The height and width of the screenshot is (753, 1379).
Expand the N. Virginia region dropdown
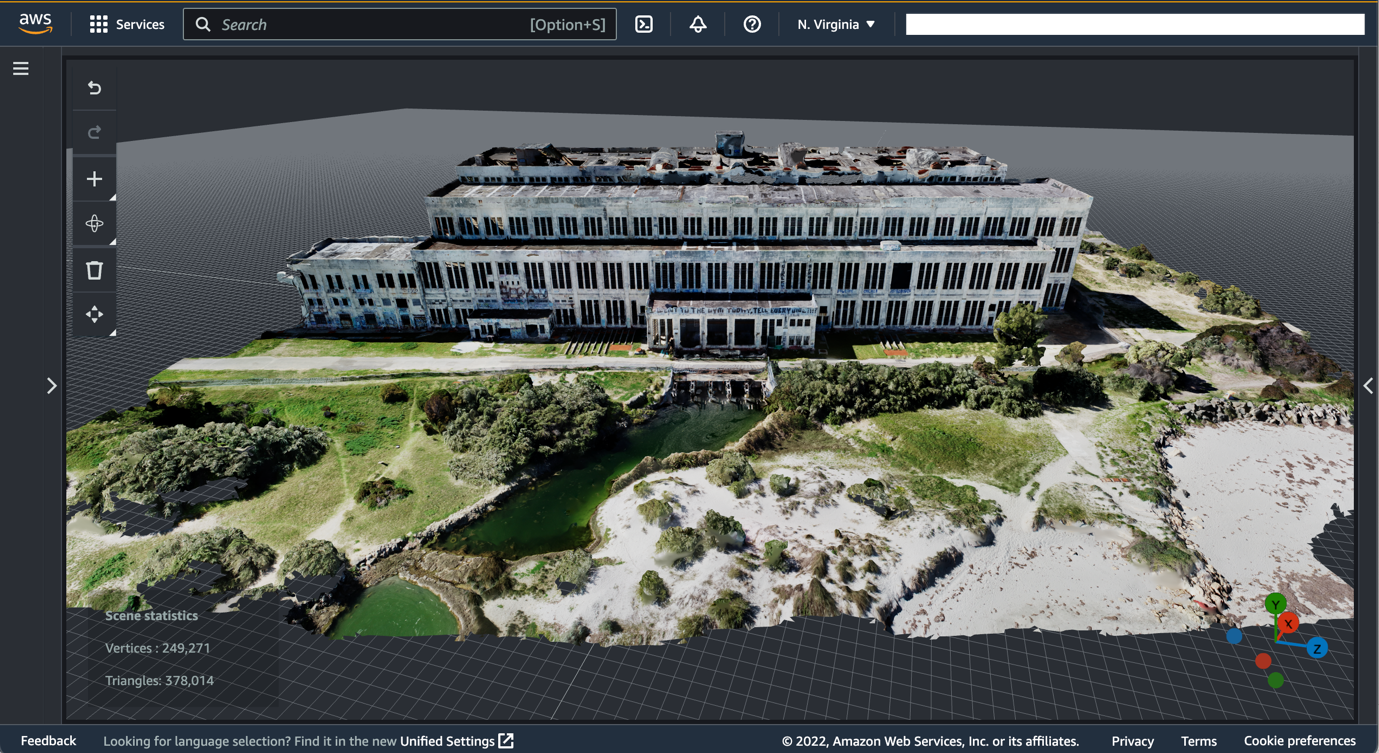pos(836,24)
